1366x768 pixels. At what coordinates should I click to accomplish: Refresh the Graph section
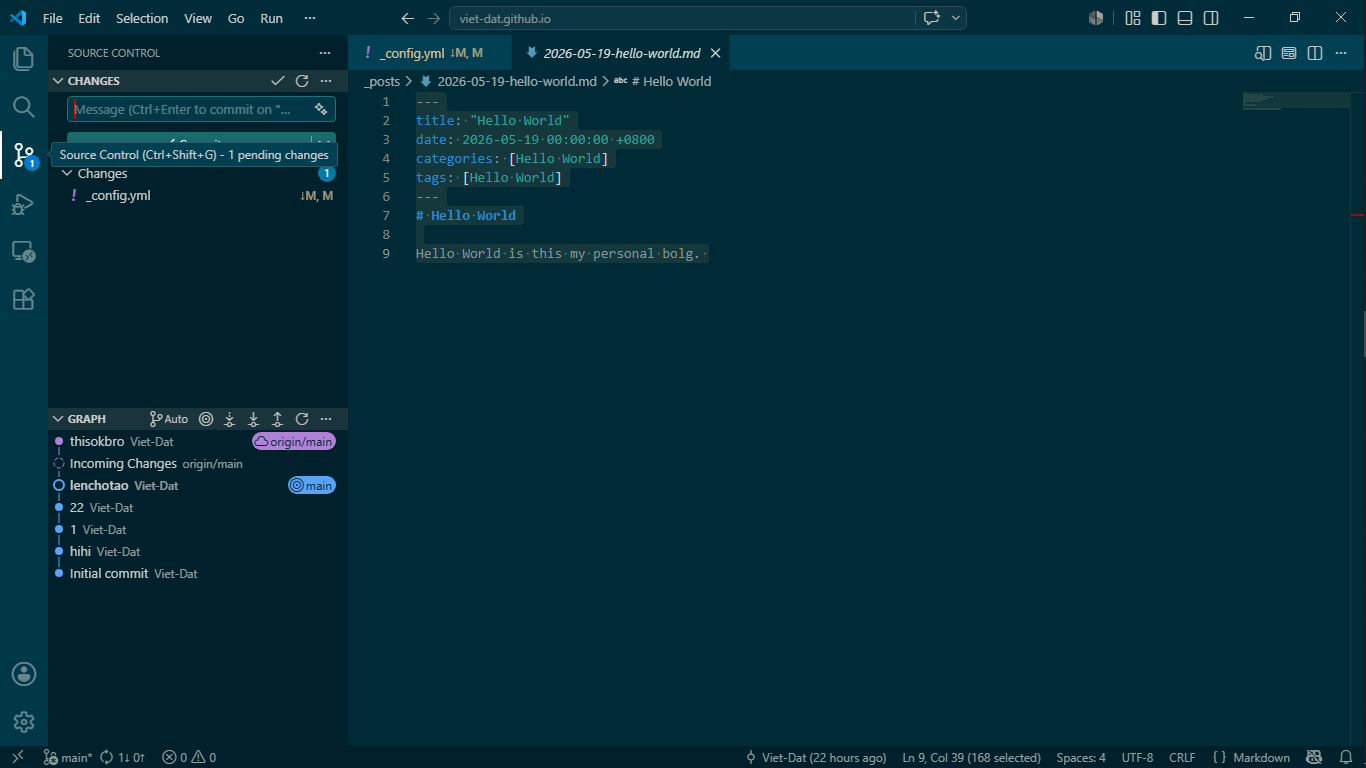[x=302, y=419]
